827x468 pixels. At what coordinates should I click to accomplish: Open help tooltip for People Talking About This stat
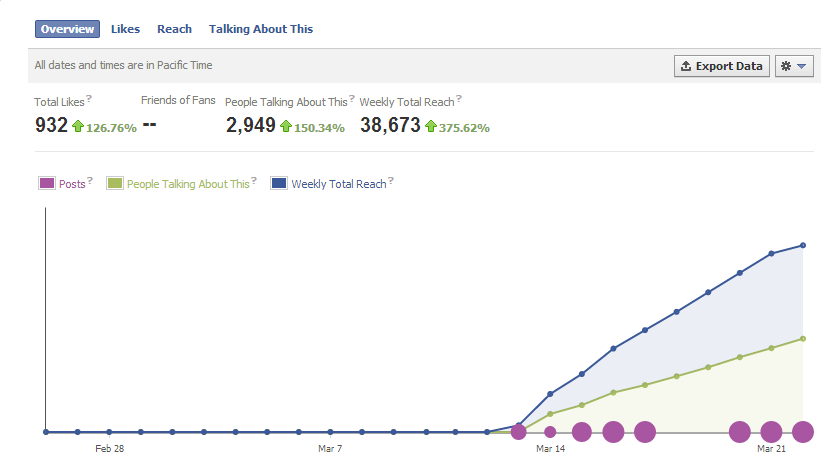(352, 98)
